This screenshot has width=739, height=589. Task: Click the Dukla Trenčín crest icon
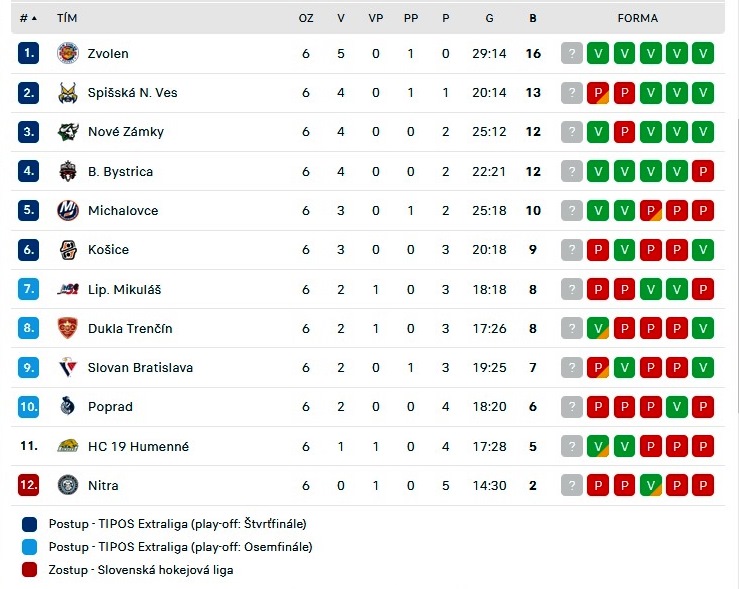click(x=67, y=328)
